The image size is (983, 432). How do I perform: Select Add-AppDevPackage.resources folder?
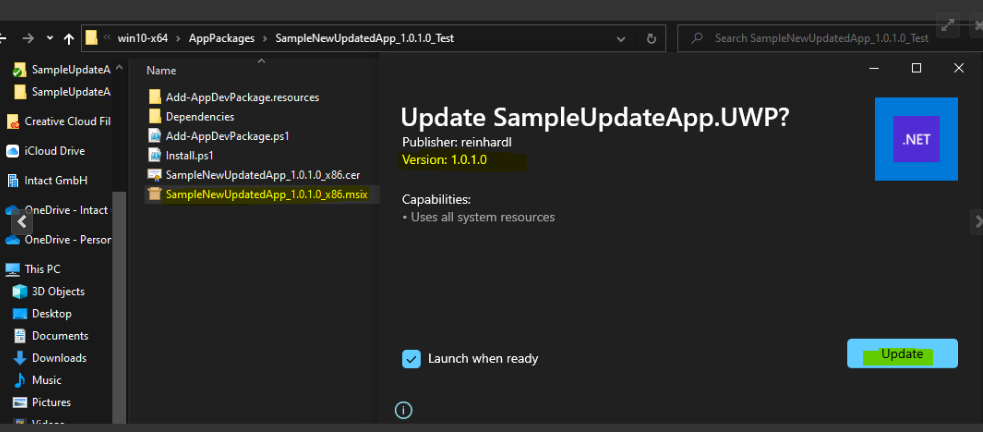tap(242, 98)
